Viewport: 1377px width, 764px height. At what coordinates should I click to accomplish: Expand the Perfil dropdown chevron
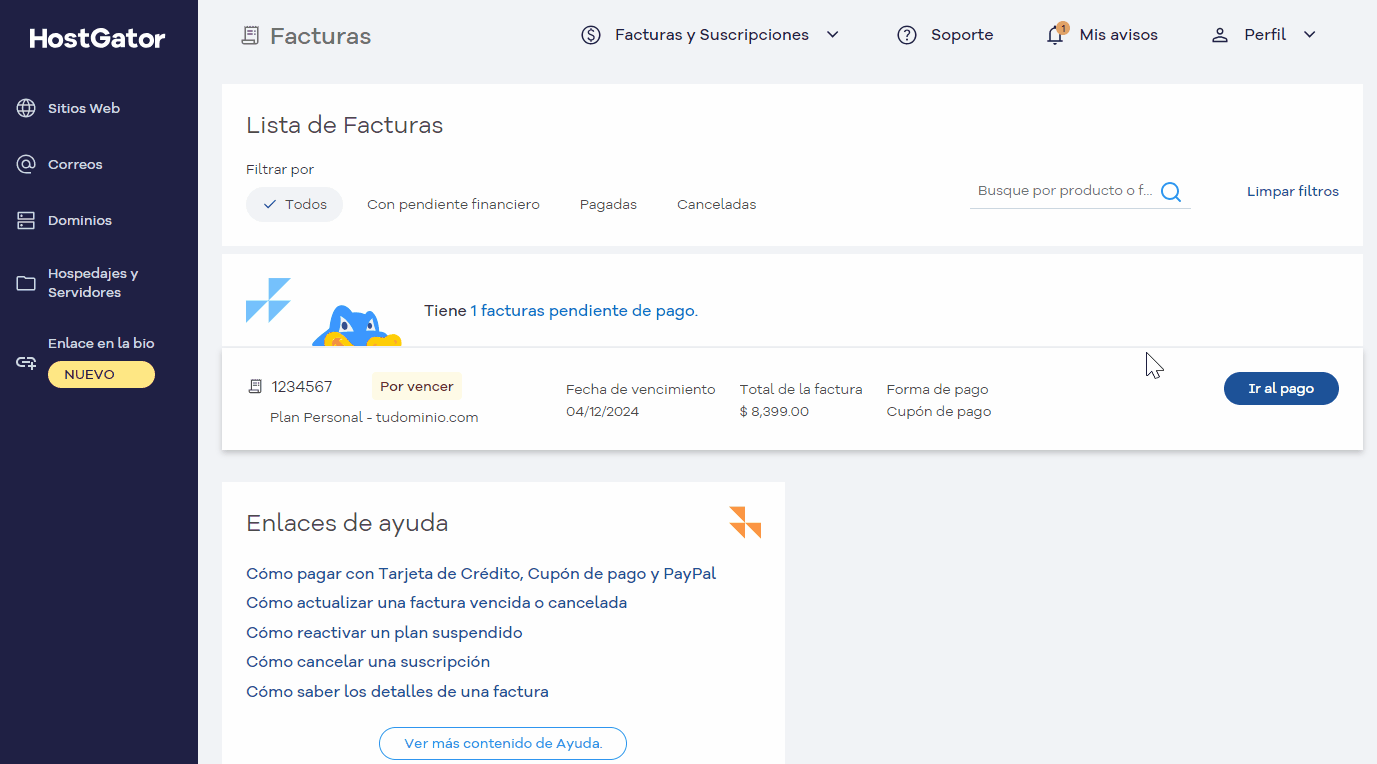click(x=1310, y=35)
